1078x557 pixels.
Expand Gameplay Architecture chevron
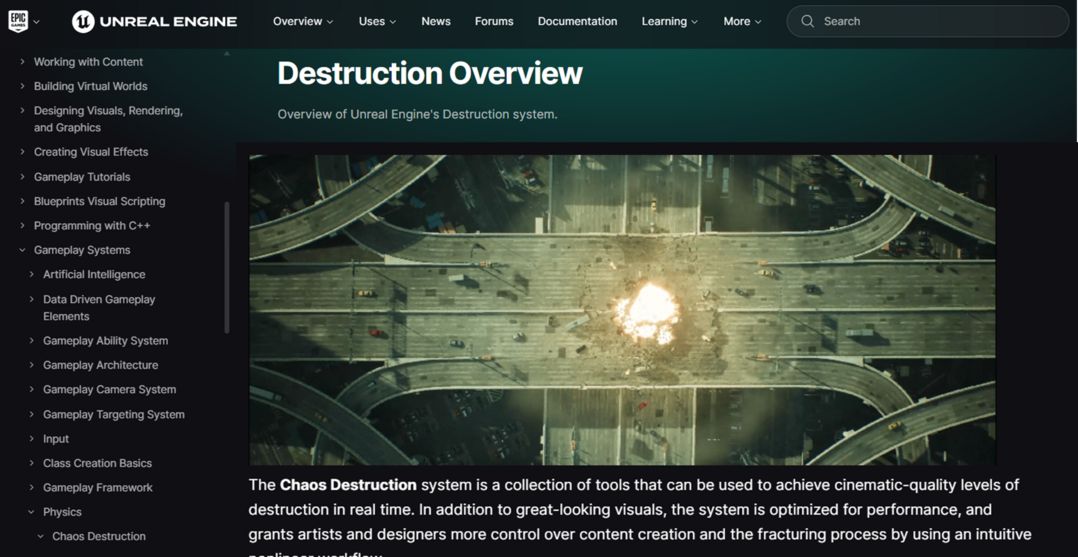coord(32,365)
